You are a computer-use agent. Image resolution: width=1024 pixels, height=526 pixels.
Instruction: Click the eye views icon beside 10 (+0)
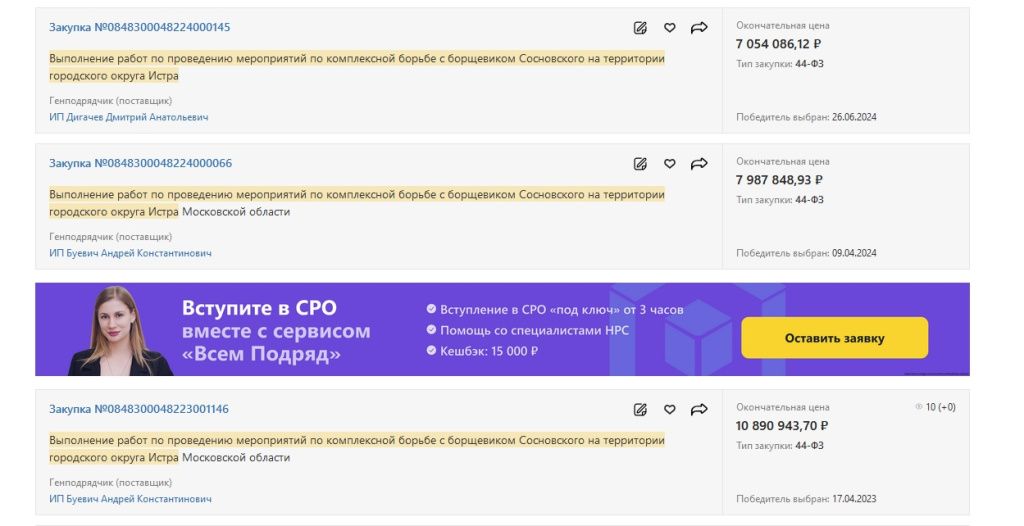tap(919, 408)
